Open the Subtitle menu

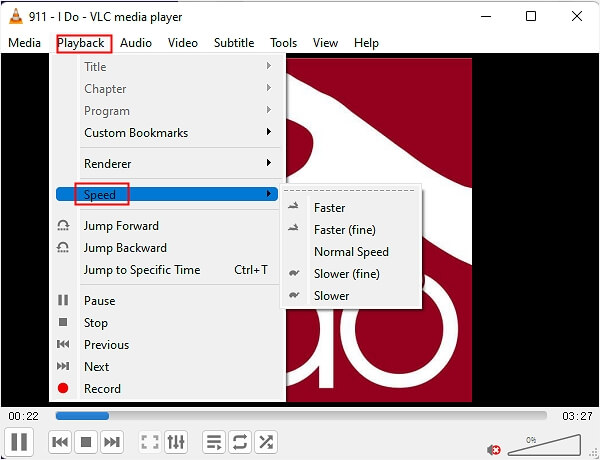[234, 42]
